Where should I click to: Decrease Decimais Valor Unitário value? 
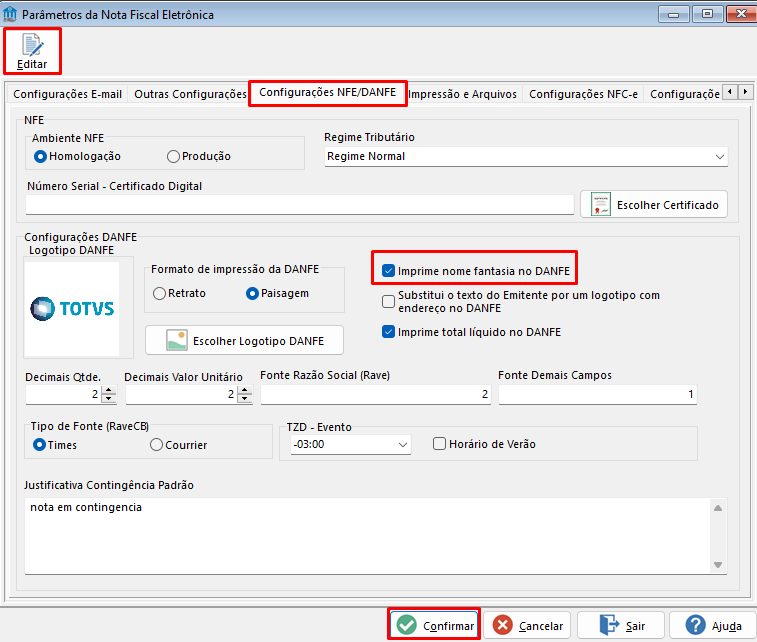pos(245,398)
